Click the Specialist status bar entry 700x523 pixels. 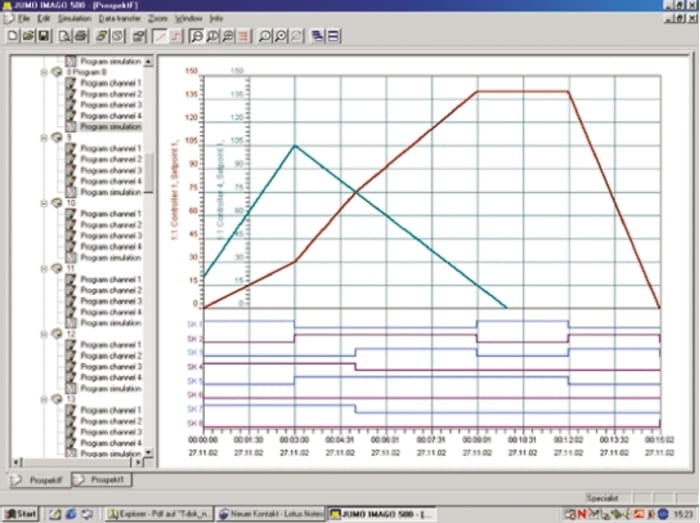click(x=601, y=498)
